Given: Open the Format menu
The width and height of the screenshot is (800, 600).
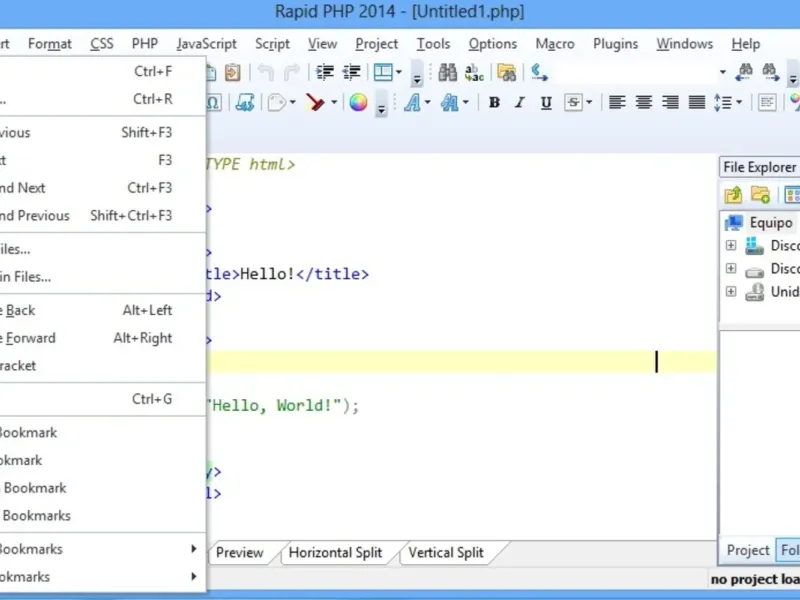Looking at the screenshot, I should [x=50, y=44].
